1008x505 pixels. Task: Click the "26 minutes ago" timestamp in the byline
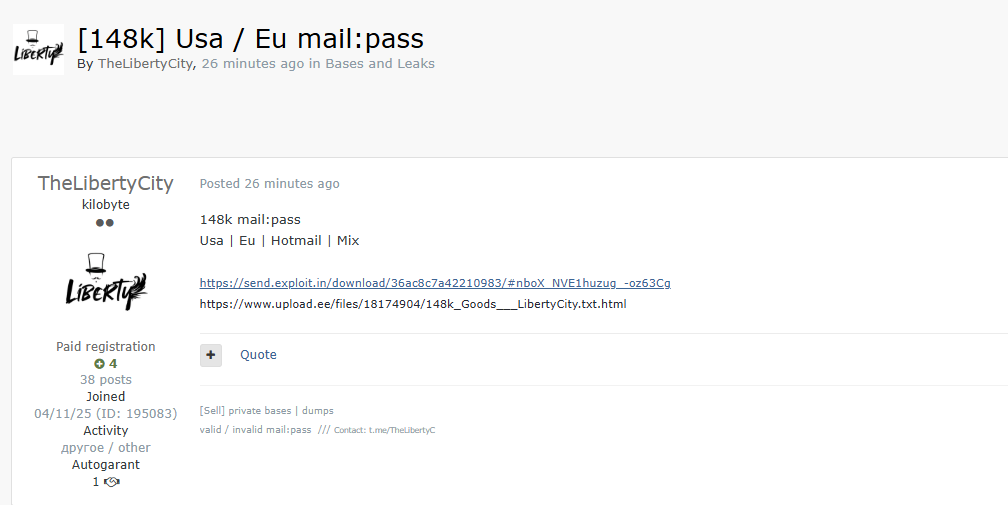tap(253, 64)
